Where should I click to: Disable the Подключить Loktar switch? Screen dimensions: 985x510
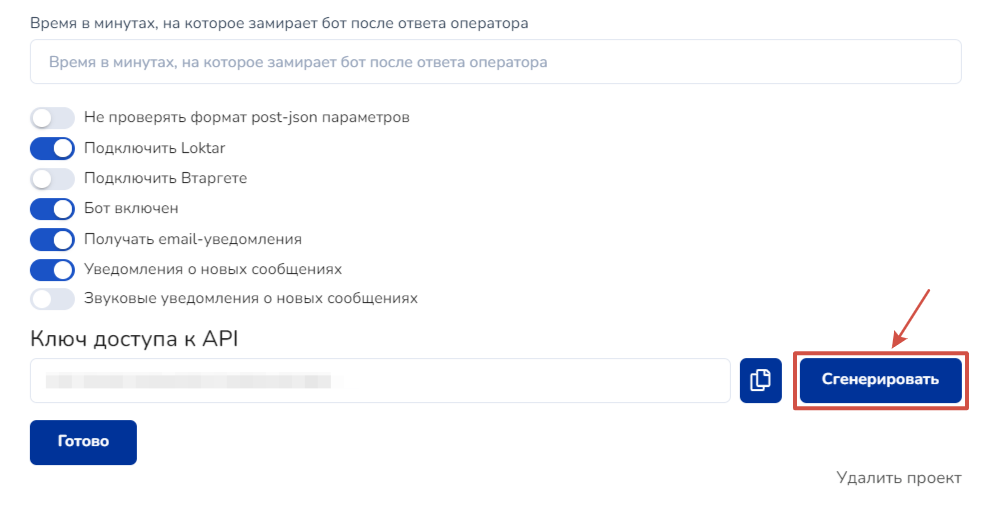point(53,148)
